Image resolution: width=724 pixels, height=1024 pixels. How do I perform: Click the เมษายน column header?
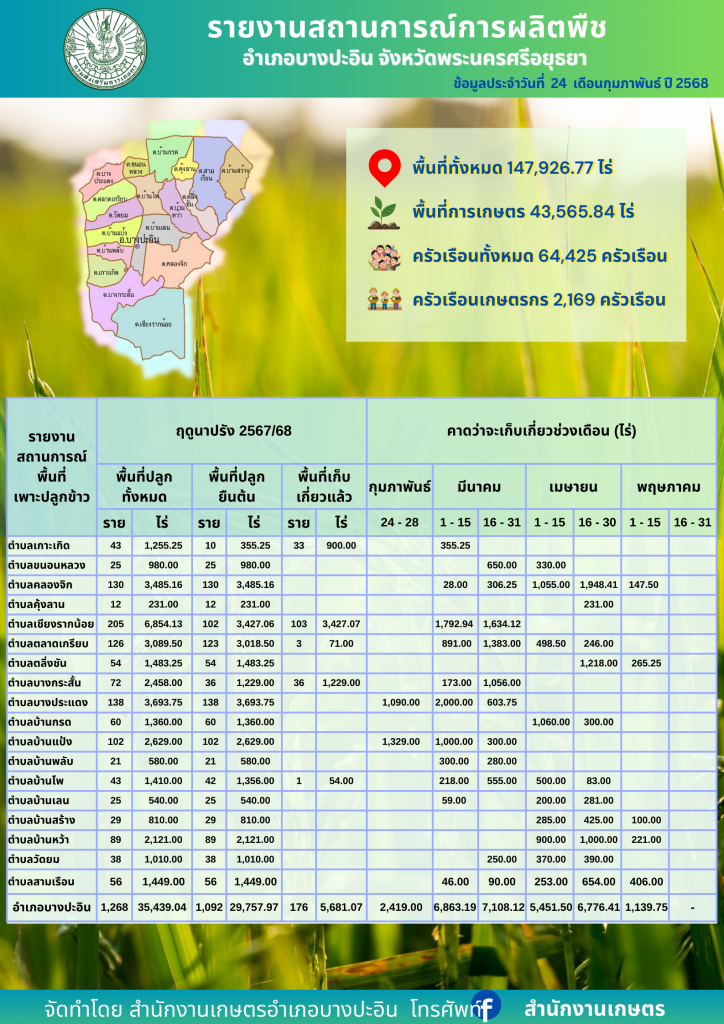tap(574, 487)
